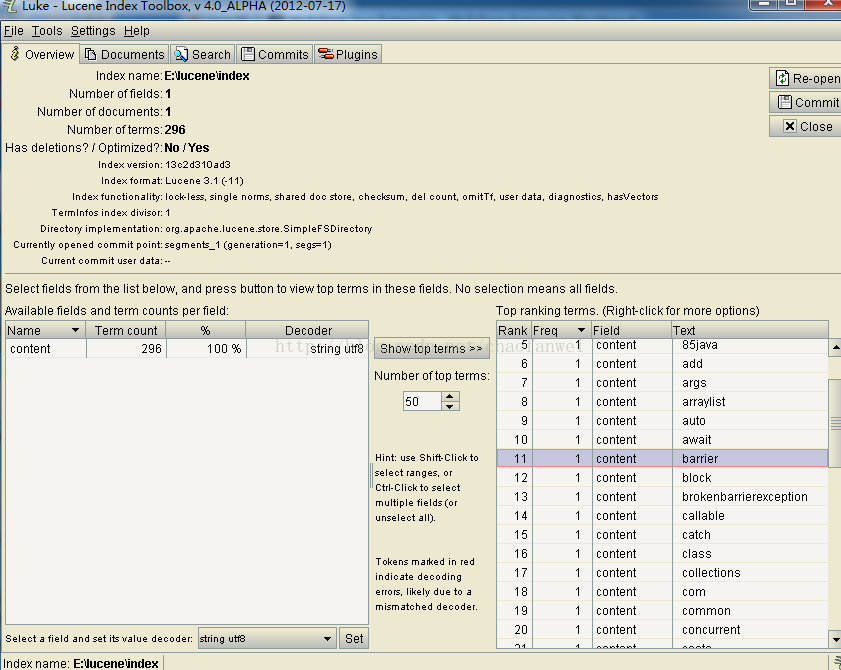Image resolution: width=841 pixels, height=670 pixels.
Task: Select term row class
Action: (x=662, y=554)
